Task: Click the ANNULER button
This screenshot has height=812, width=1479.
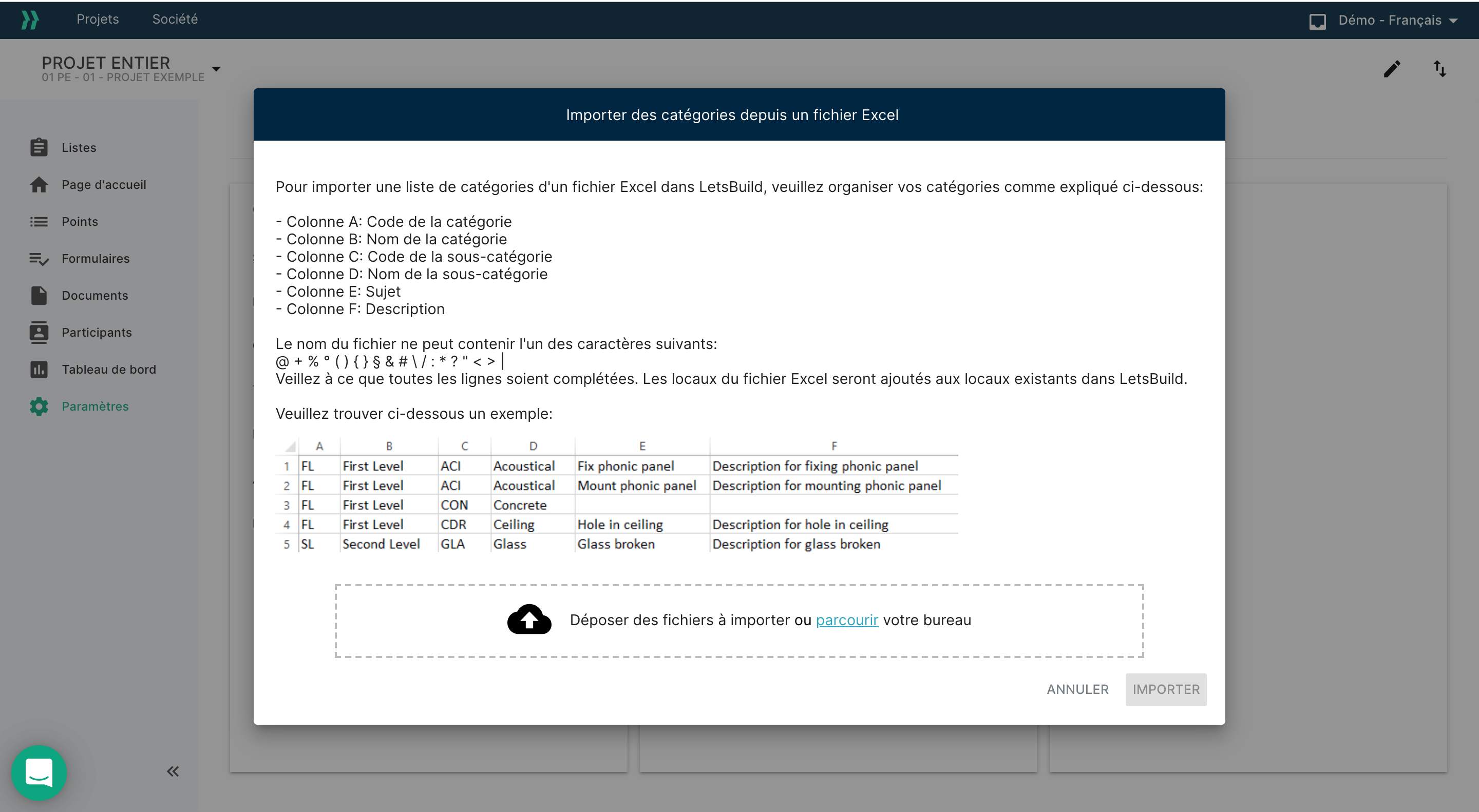Action: pyautogui.click(x=1078, y=689)
